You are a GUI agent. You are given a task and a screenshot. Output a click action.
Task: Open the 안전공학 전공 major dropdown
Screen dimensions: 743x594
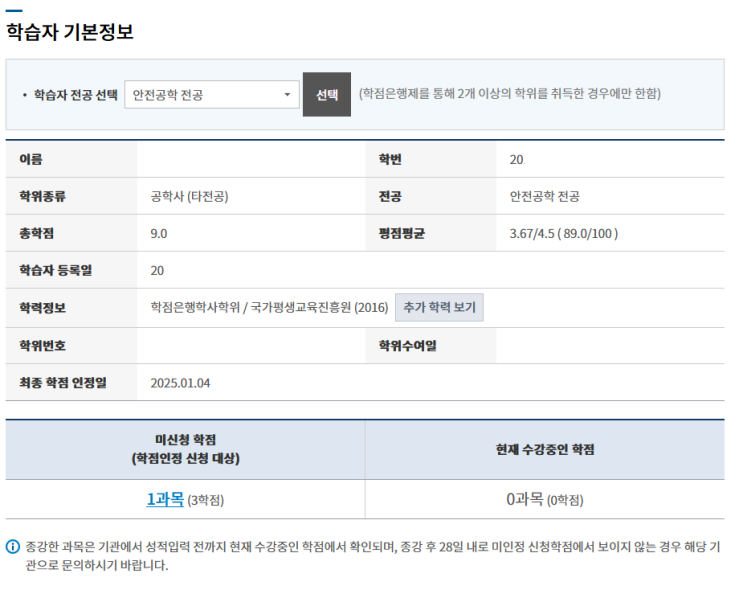pyautogui.click(x=212, y=95)
